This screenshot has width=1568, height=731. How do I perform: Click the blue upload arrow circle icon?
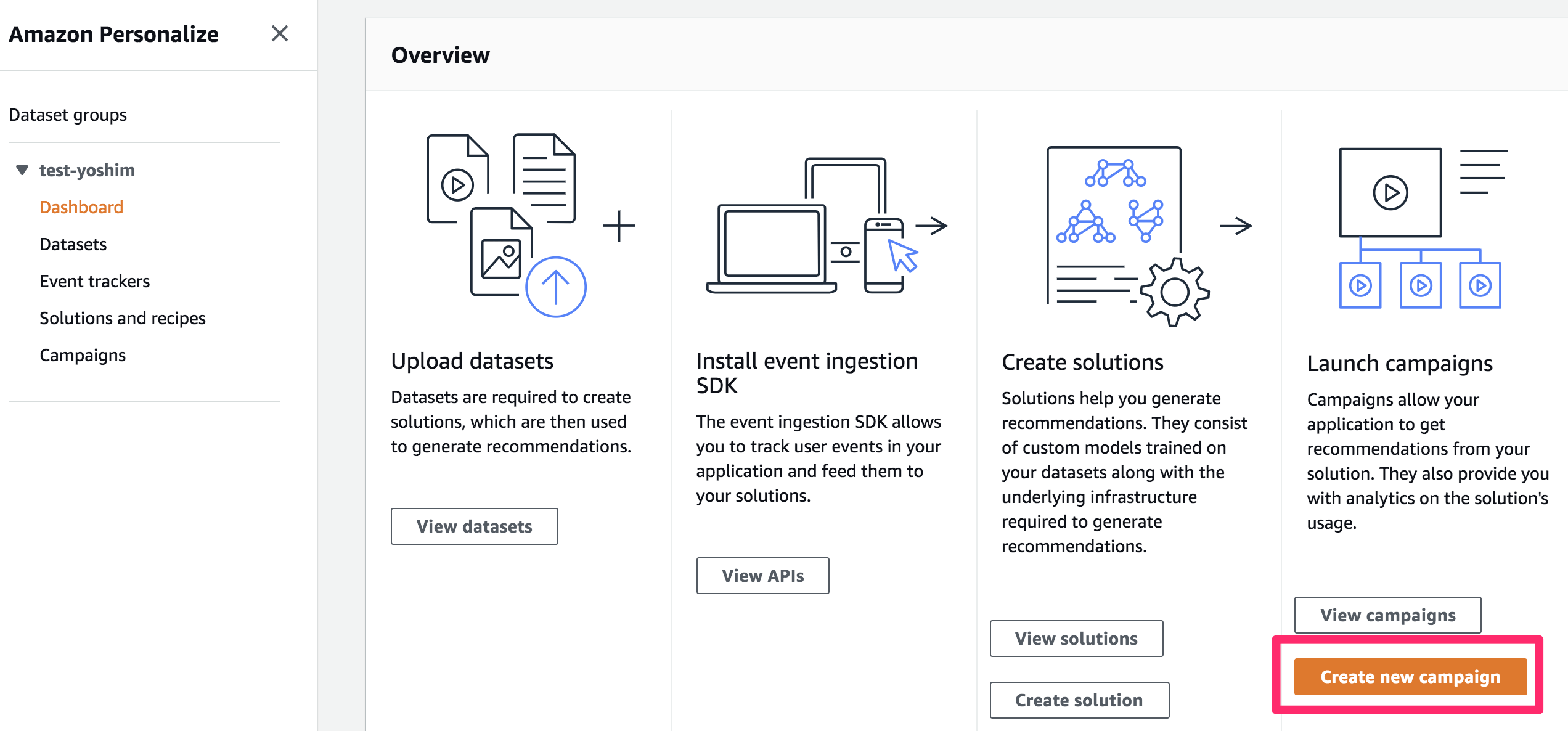click(x=554, y=285)
